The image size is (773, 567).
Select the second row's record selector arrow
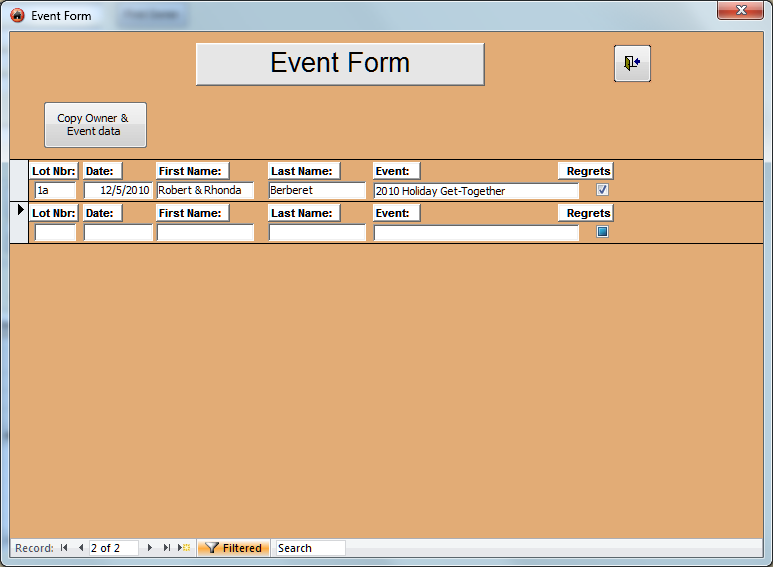point(20,210)
